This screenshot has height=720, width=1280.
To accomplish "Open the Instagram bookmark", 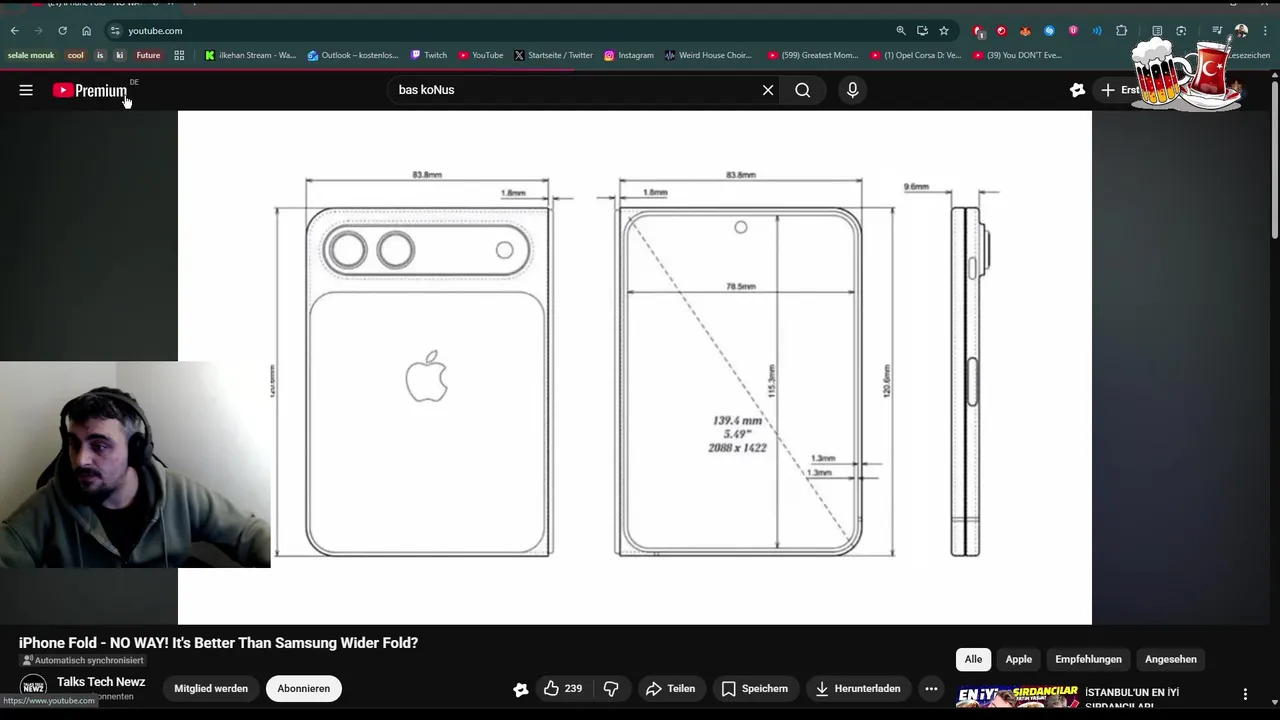I will pyautogui.click(x=629, y=55).
